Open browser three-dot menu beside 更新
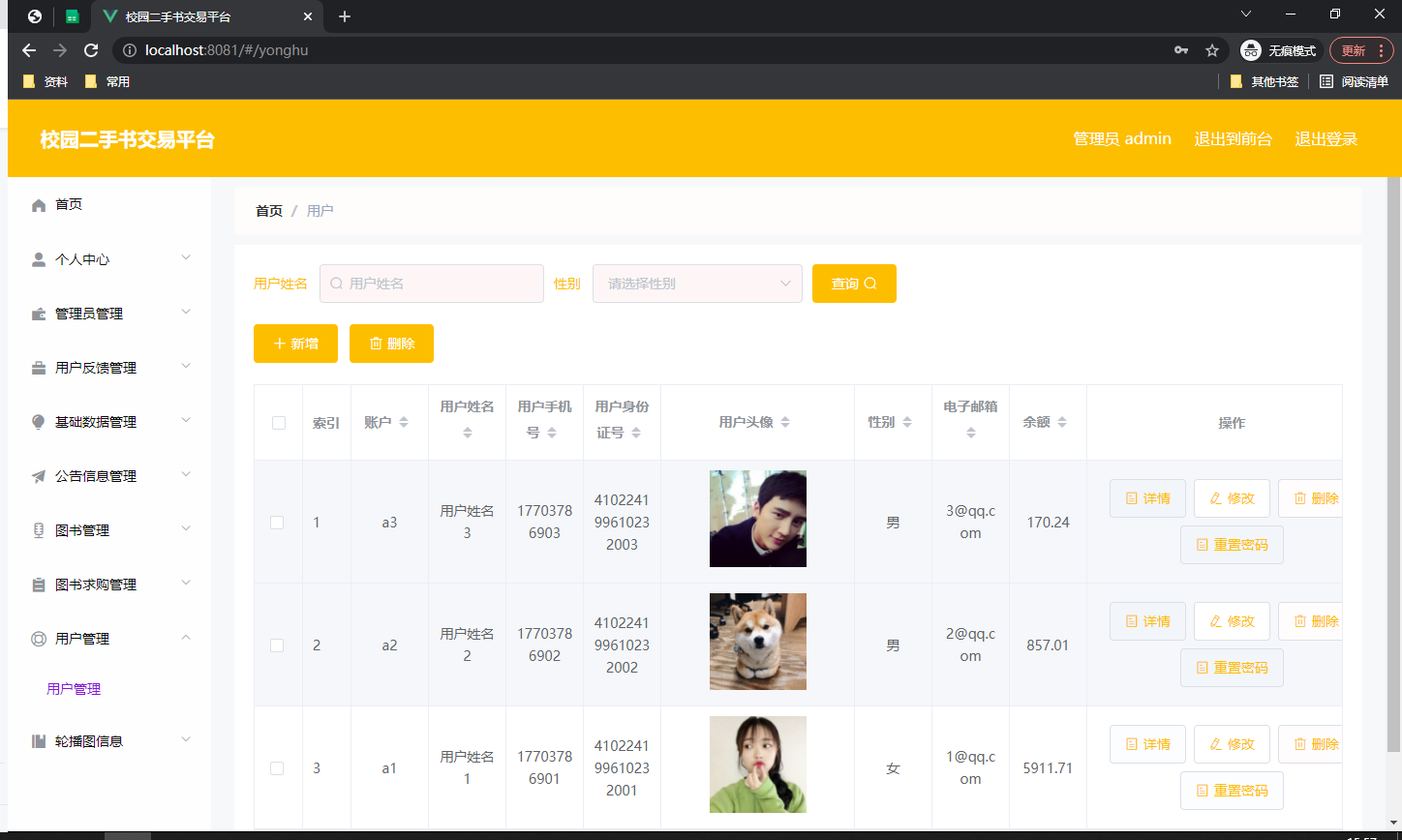 coord(1379,50)
